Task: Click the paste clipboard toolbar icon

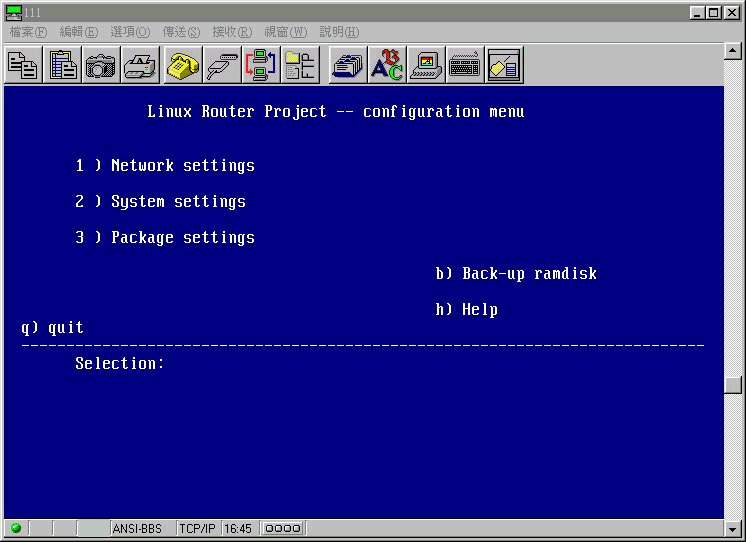Action: pos(62,65)
